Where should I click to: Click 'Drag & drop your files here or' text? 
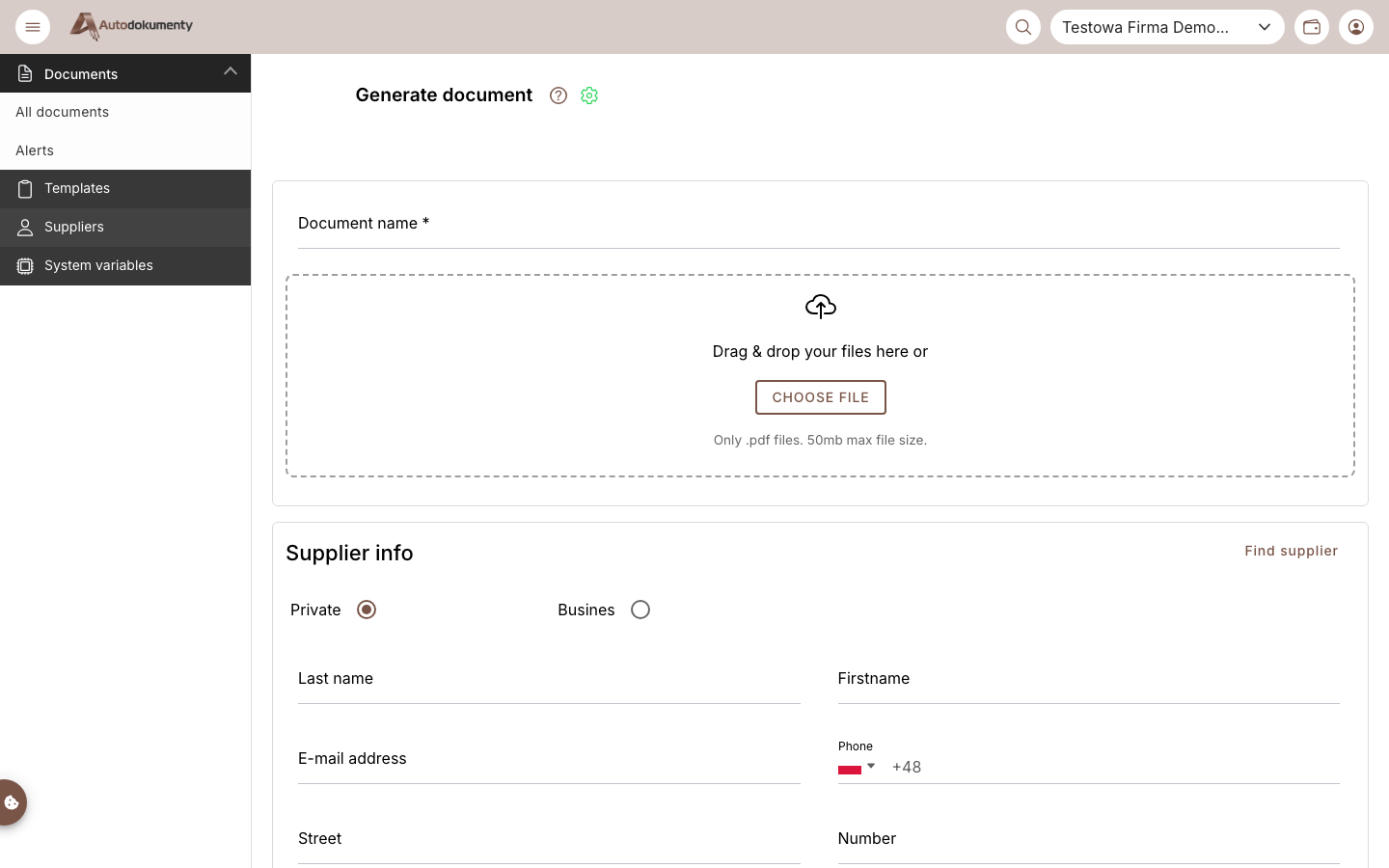tap(820, 352)
